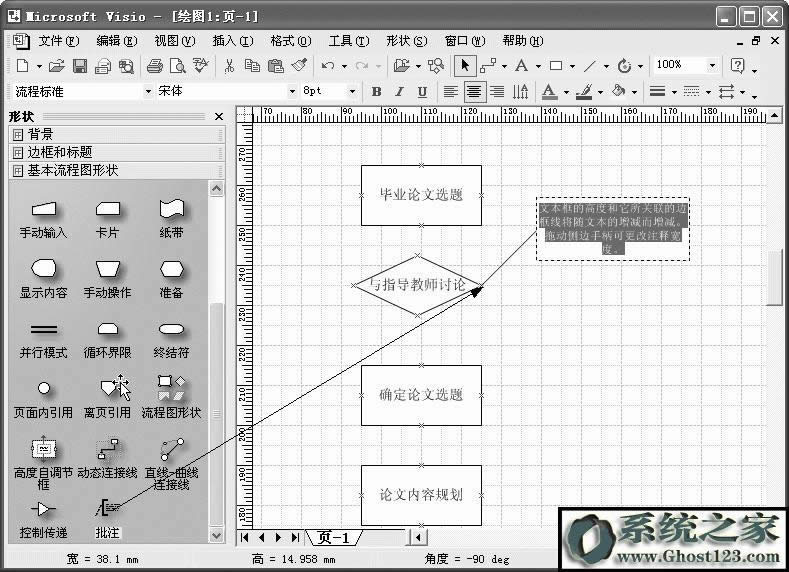Collapse the 基本流程图形状 stencil header
The width and height of the screenshot is (789, 572).
pyautogui.click(x=116, y=171)
